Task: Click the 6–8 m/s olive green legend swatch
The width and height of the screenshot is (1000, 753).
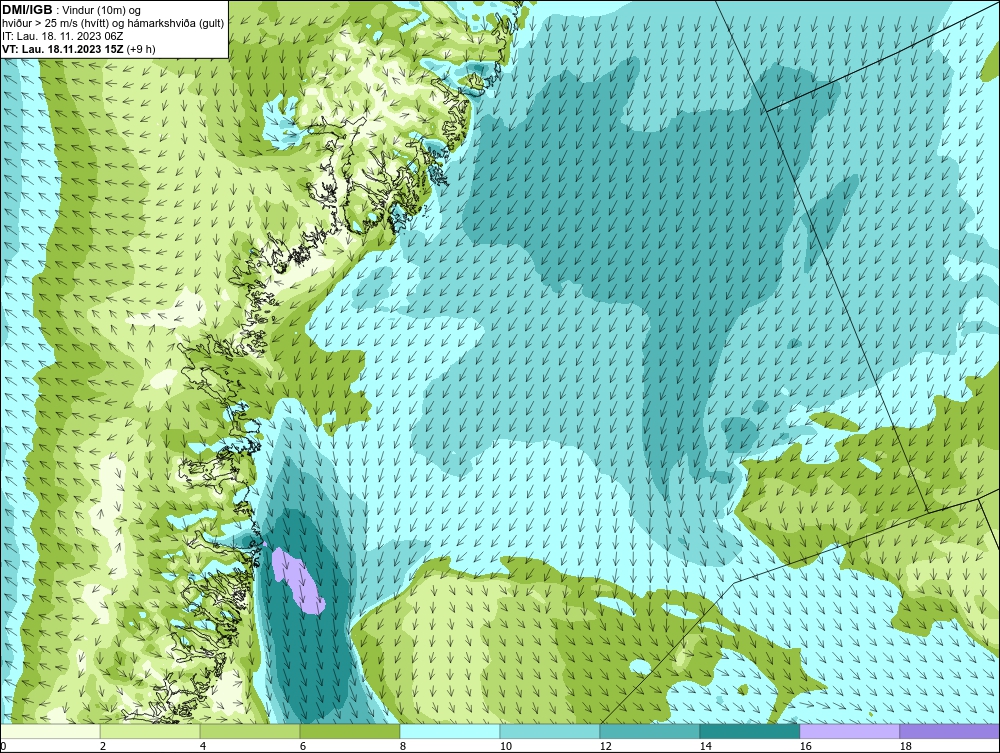Action: (350, 731)
